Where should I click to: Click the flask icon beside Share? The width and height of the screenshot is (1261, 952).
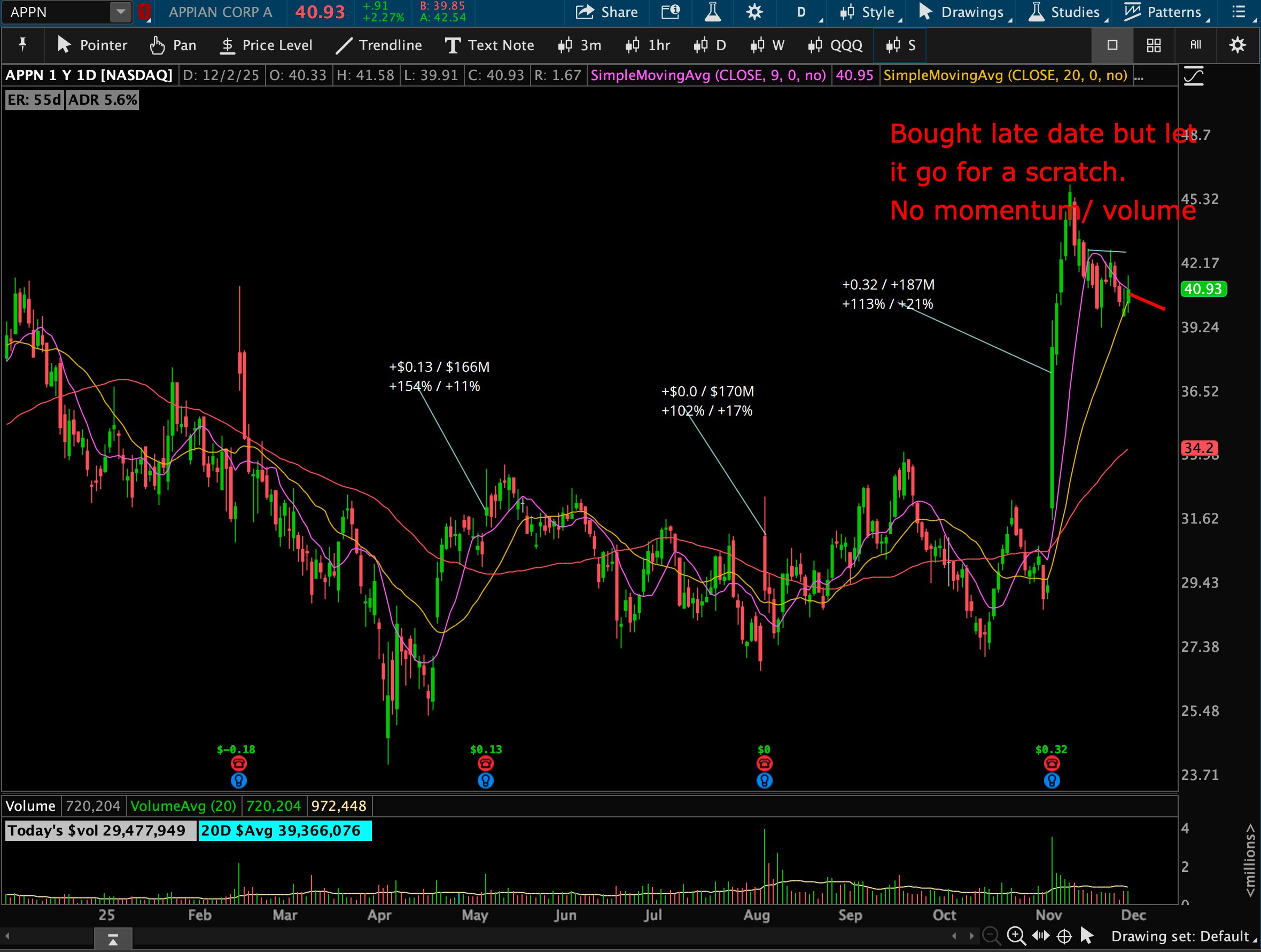pyautogui.click(x=712, y=12)
